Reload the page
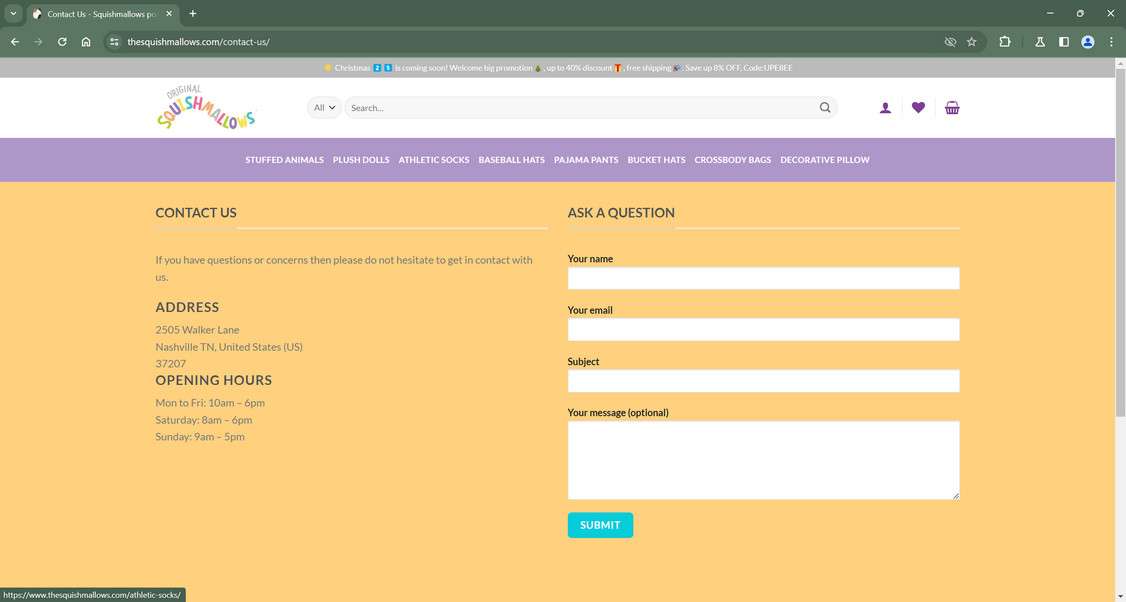This screenshot has width=1126, height=602. (x=62, y=42)
